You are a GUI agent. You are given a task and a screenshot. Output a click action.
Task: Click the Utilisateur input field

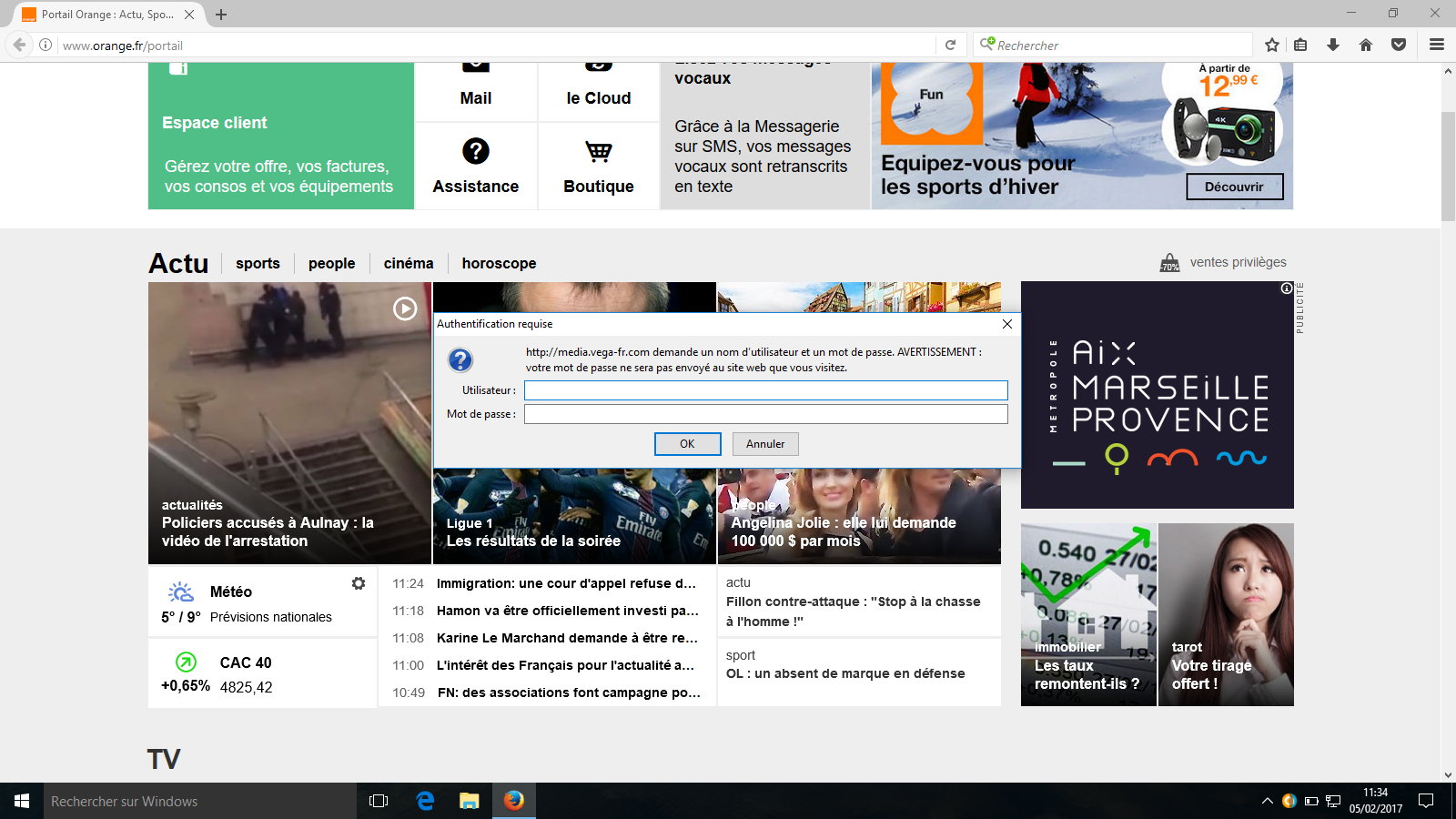point(765,390)
